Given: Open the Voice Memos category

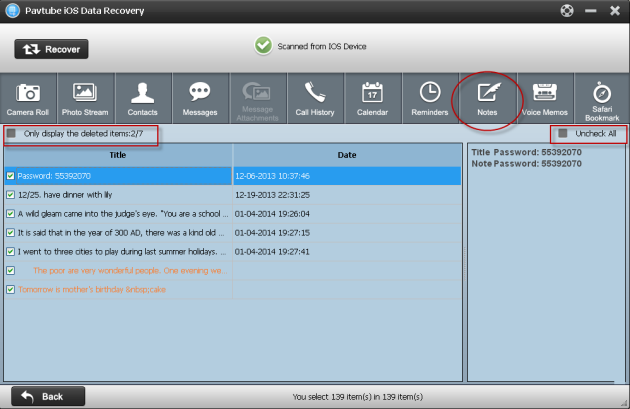Looking at the screenshot, I should [x=545, y=98].
